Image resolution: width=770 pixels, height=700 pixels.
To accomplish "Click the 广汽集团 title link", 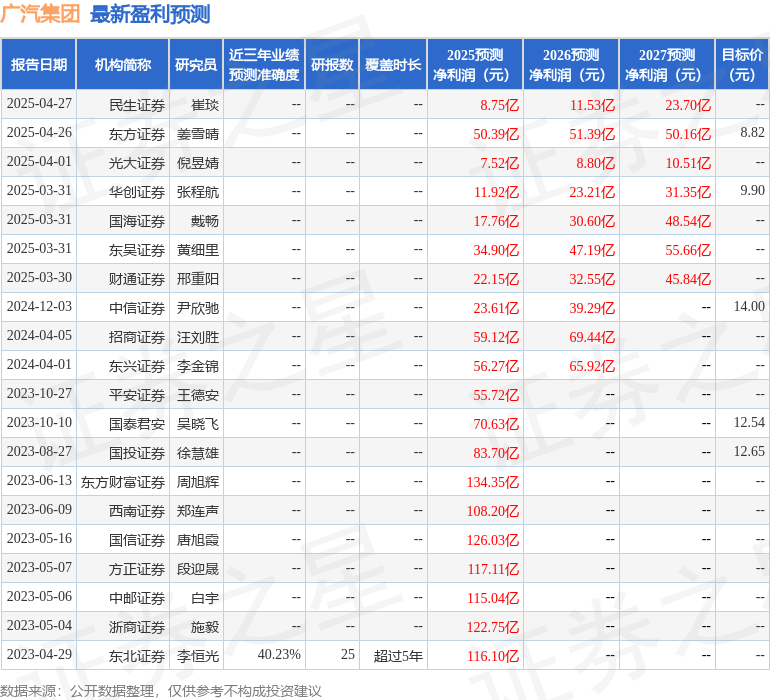I will click(41, 14).
